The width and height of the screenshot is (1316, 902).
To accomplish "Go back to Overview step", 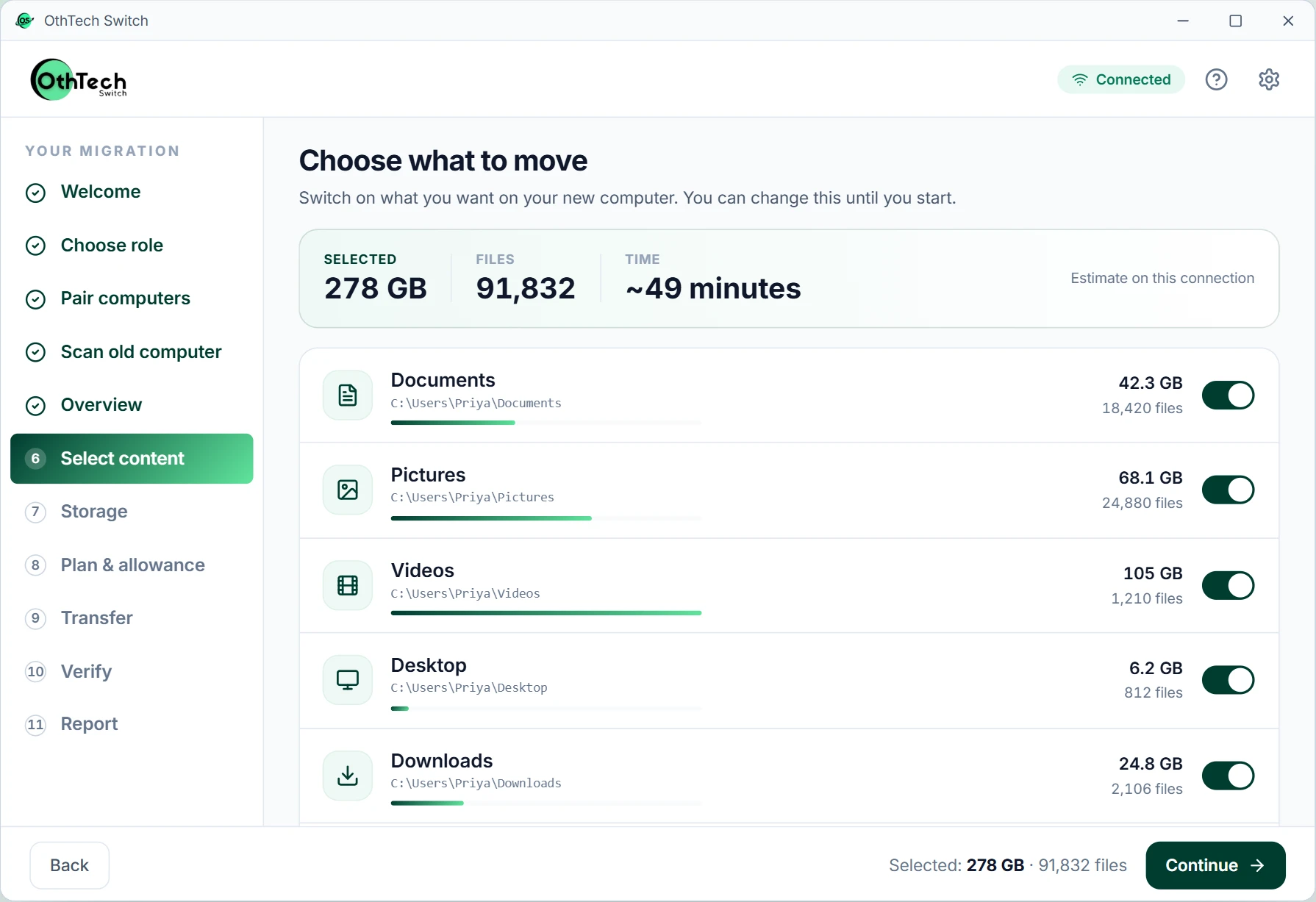I will pyautogui.click(x=132, y=405).
